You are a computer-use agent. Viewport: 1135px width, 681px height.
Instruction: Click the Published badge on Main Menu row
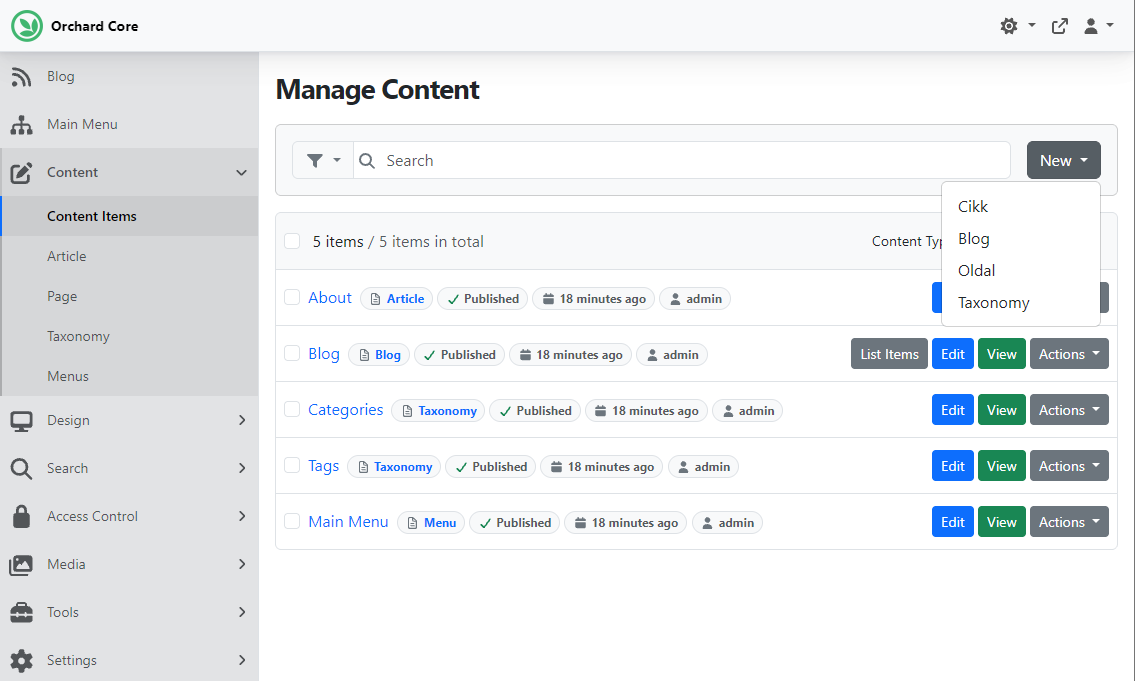(515, 523)
